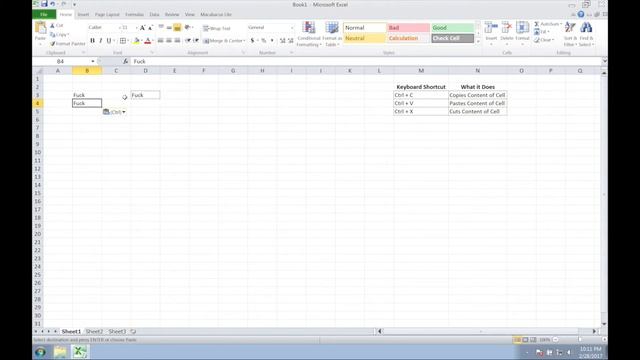This screenshot has width=640, height=360.
Task: Apply the Neutral cell style
Action: (x=364, y=38)
